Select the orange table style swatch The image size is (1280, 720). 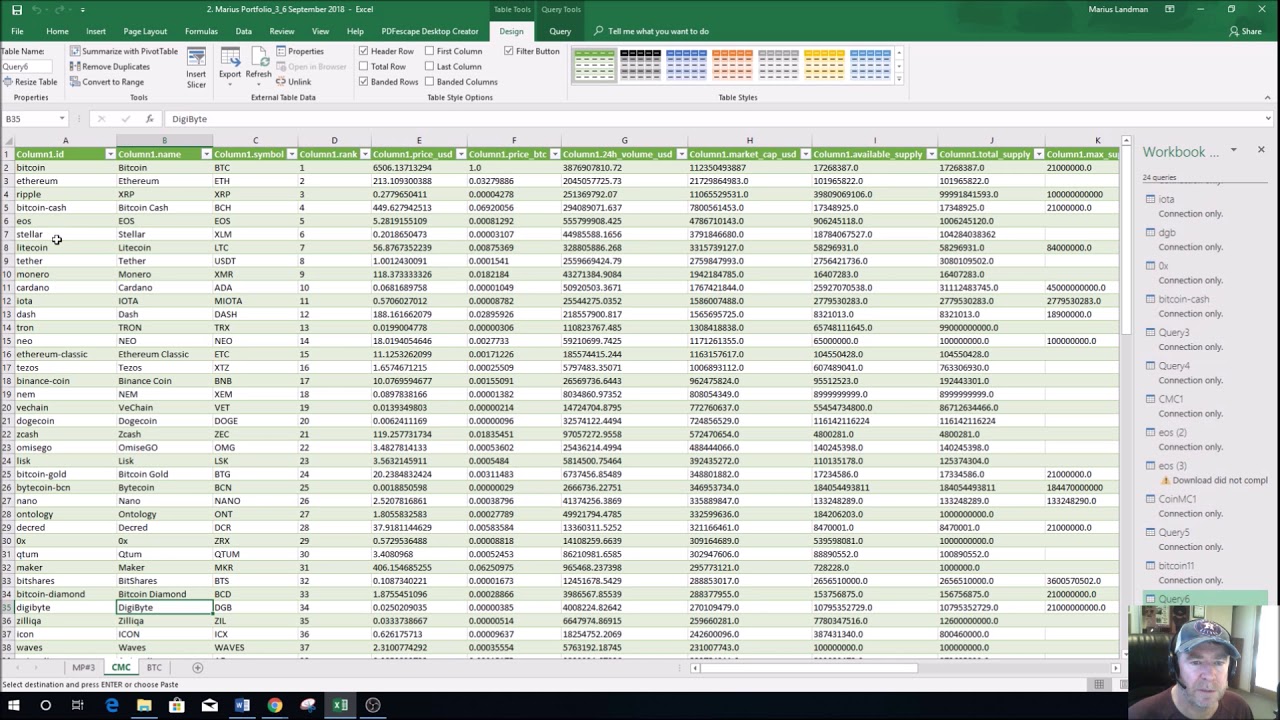(x=732, y=65)
